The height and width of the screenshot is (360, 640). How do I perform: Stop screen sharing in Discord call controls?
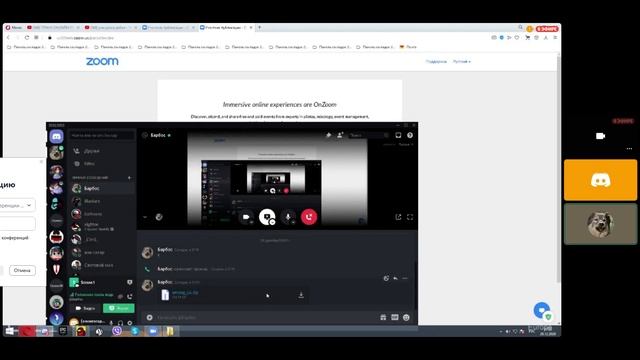pos(267,217)
